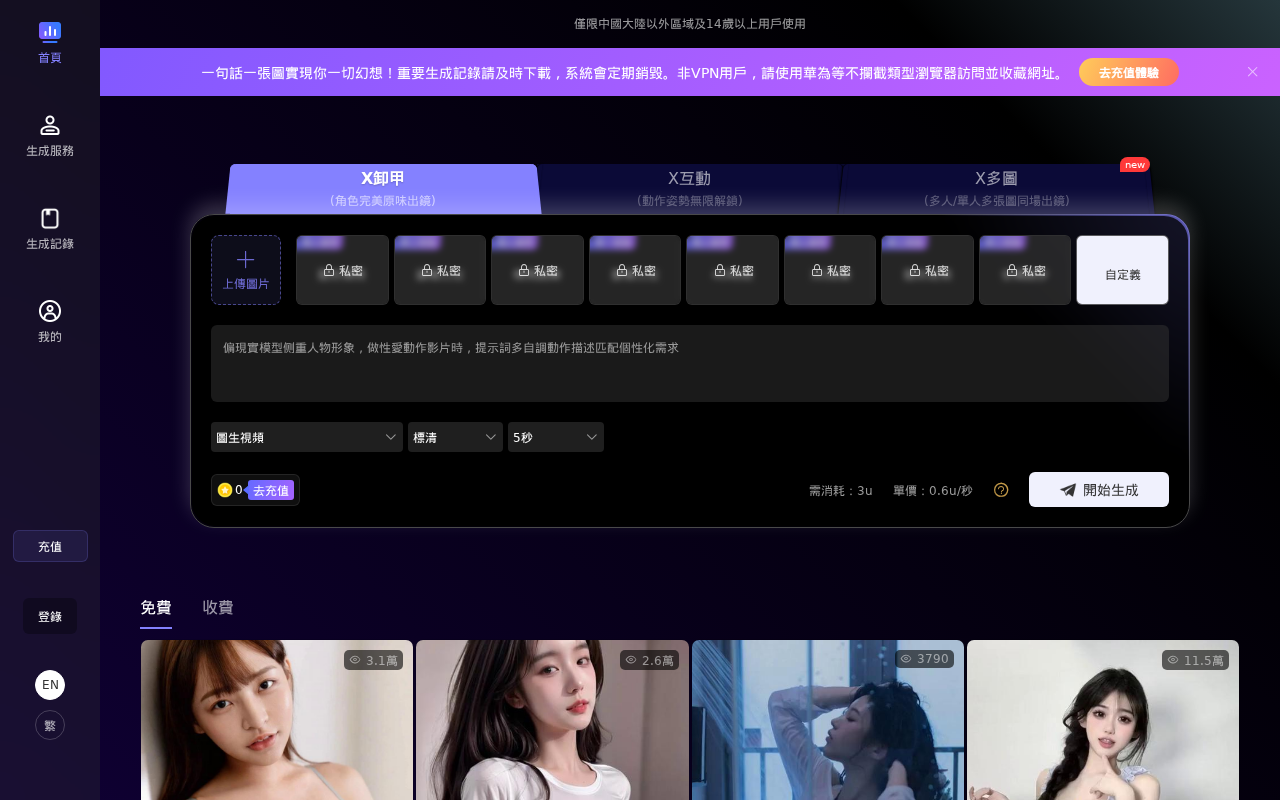Click the 開始生成 button
This screenshot has width=1280, height=800.
pyautogui.click(x=1099, y=490)
